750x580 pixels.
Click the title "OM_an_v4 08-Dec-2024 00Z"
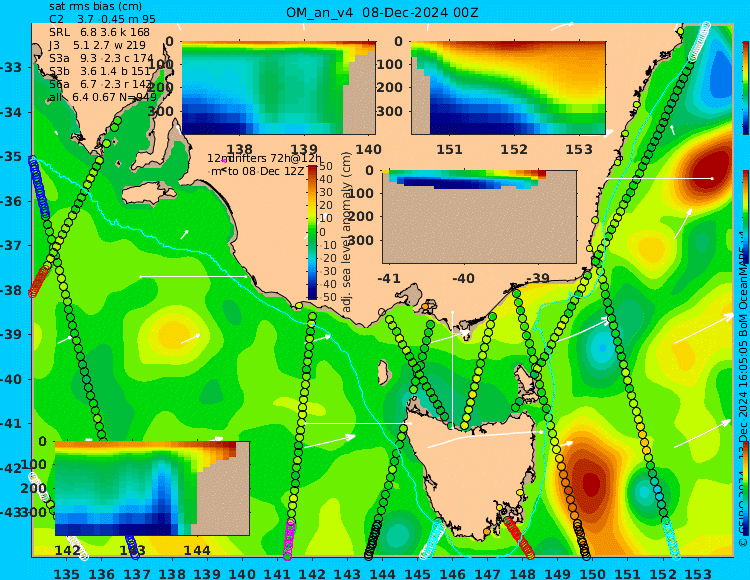pyautogui.click(x=382, y=12)
